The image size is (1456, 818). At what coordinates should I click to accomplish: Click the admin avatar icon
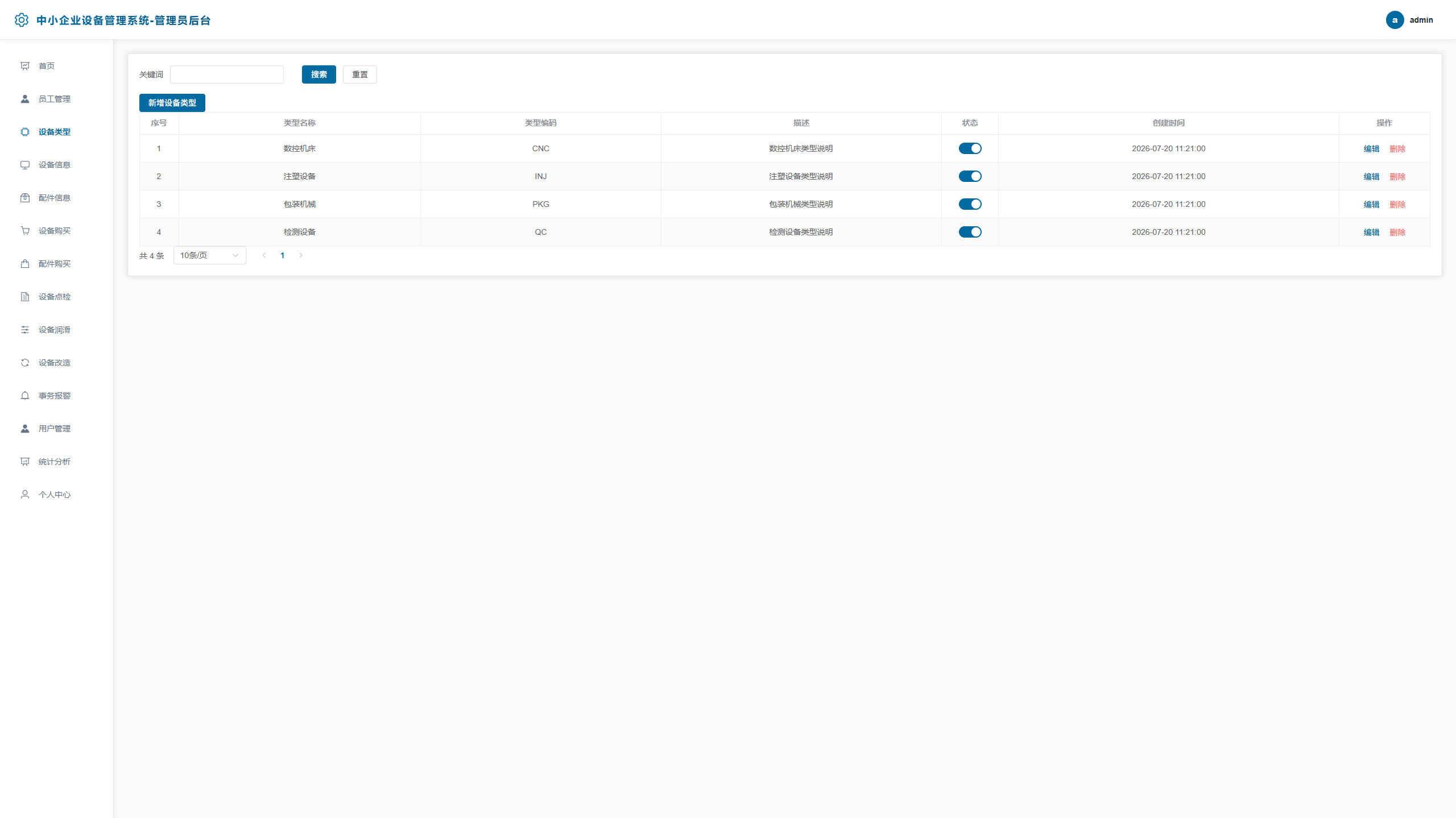coord(1395,20)
